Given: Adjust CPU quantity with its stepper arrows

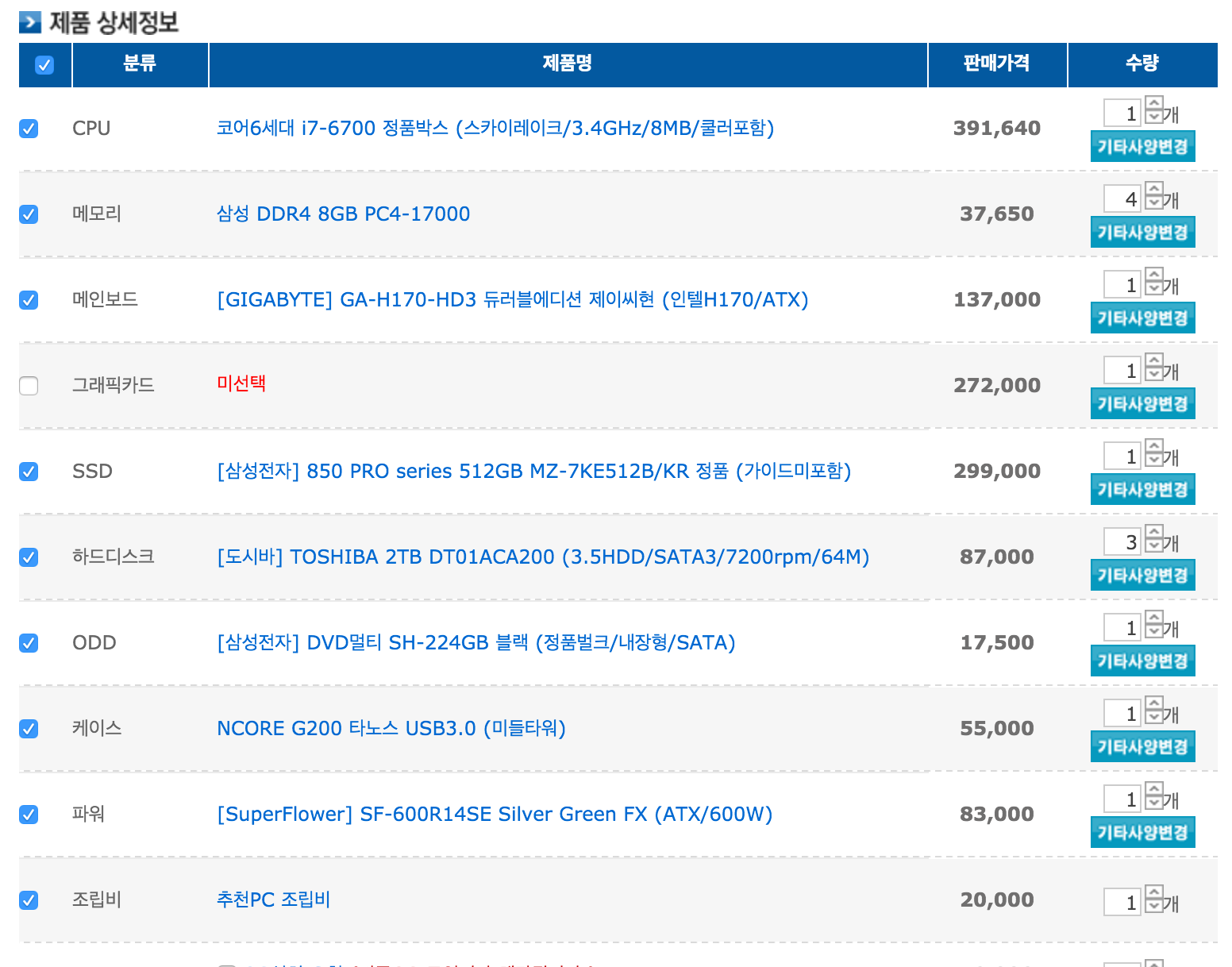Looking at the screenshot, I should point(1154,110).
